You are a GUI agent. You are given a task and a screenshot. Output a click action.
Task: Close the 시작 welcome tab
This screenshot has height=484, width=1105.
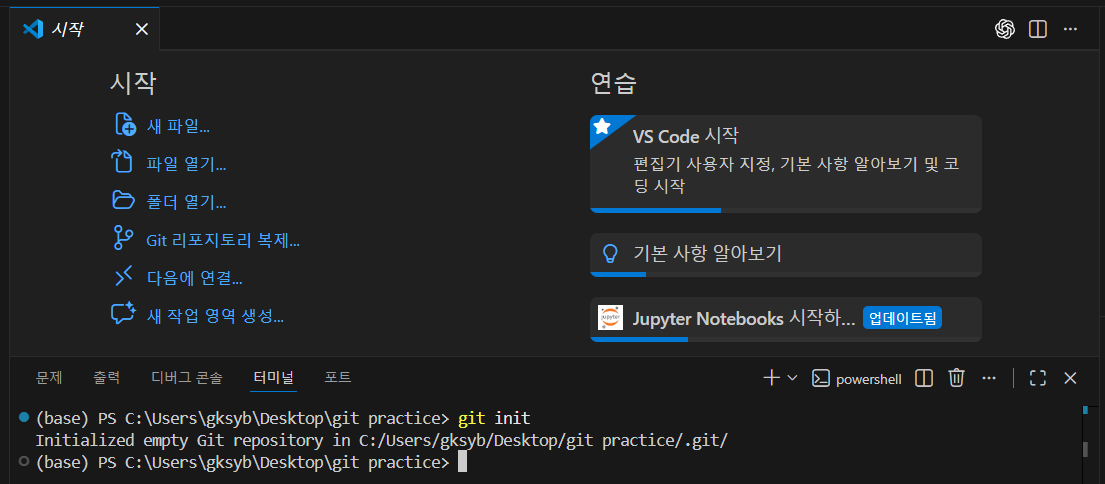142,29
